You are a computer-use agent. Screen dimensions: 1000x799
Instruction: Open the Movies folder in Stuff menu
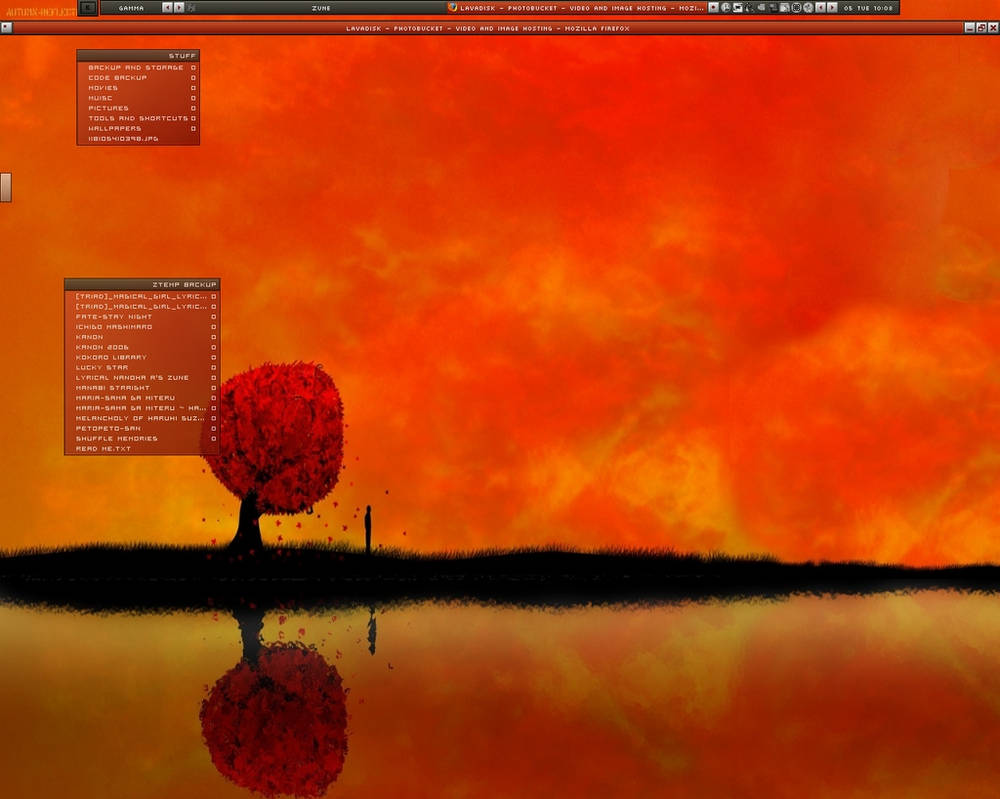[138, 87]
